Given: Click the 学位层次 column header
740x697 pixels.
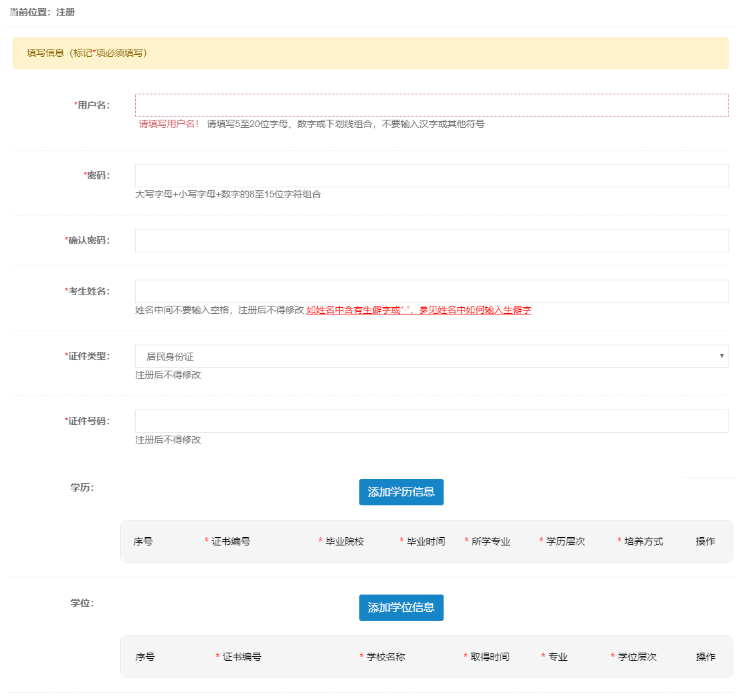Looking at the screenshot, I should pyautogui.click(x=636, y=657).
